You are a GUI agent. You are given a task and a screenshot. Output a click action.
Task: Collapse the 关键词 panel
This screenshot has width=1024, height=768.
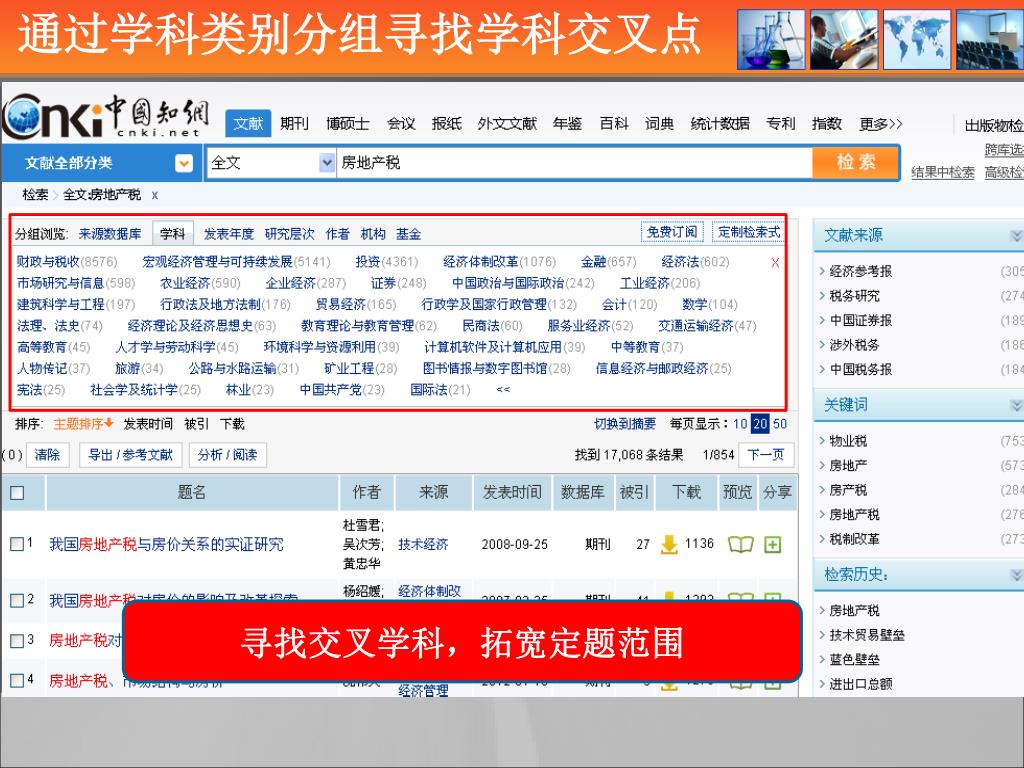tap(1016, 406)
